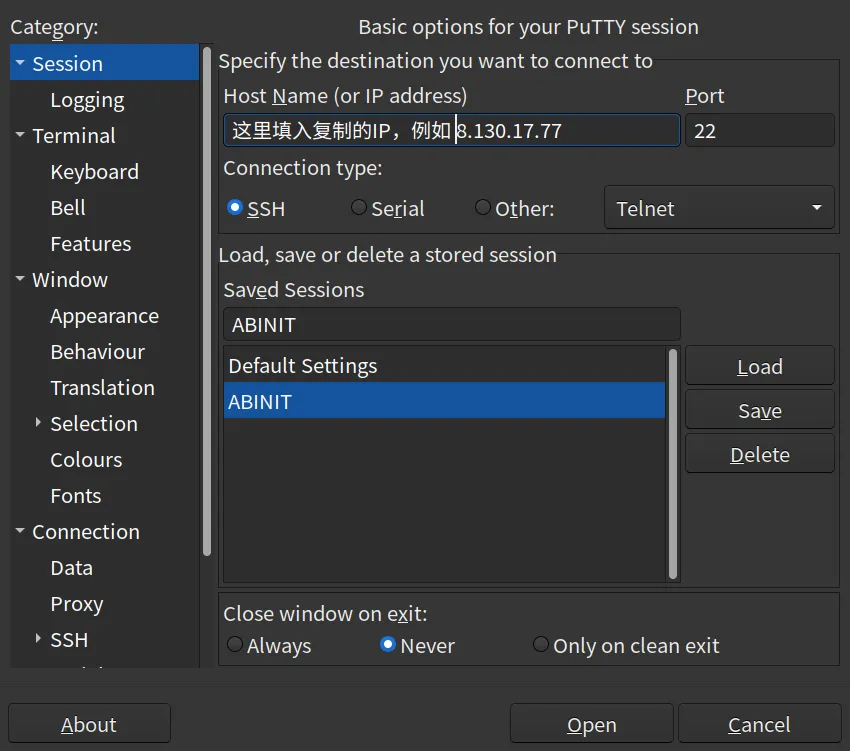Collapse the Terminal category arrow
This screenshot has width=850, height=751.
point(20,135)
